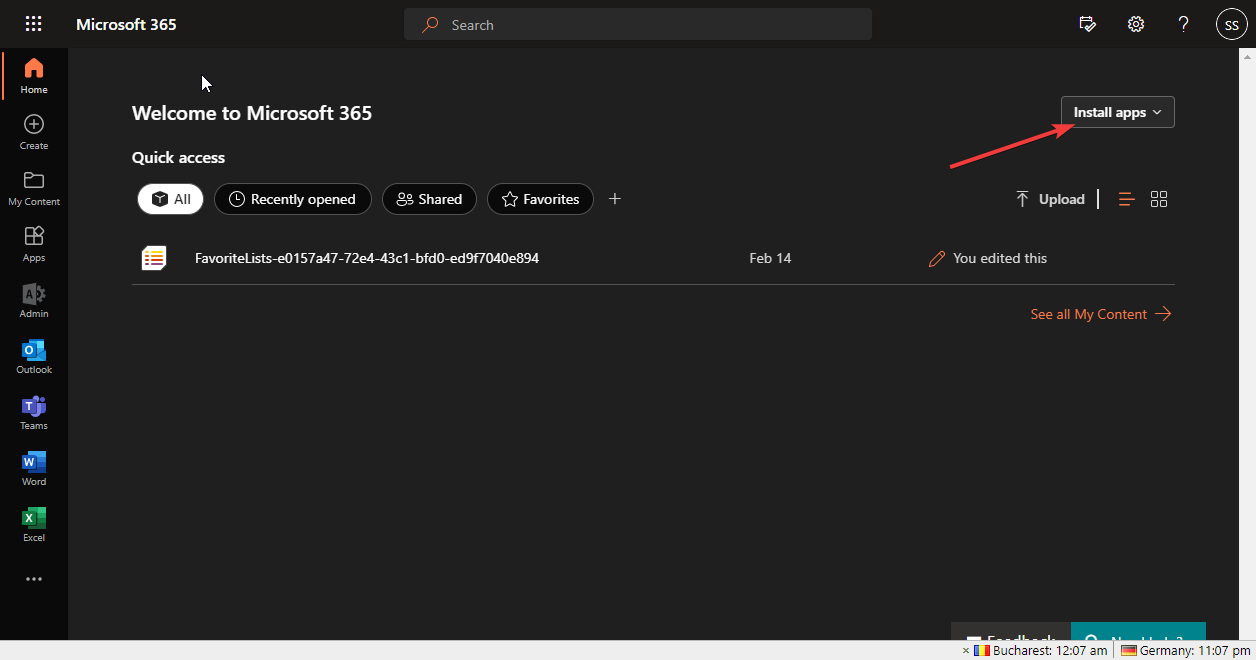
Task: Open Create from the sidebar
Action: coord(34,132)
